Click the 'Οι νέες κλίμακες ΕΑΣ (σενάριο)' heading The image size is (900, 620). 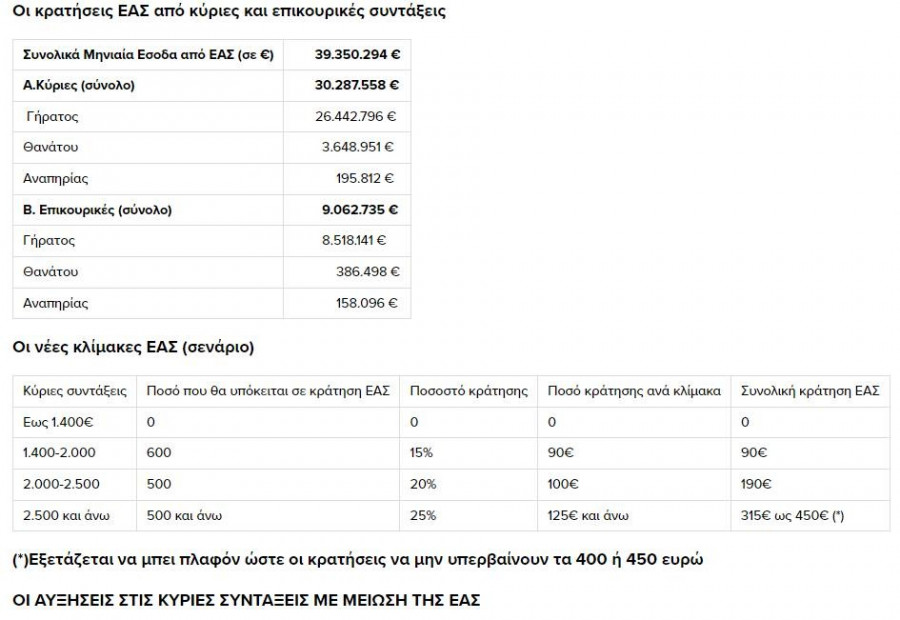pos(133,348)
